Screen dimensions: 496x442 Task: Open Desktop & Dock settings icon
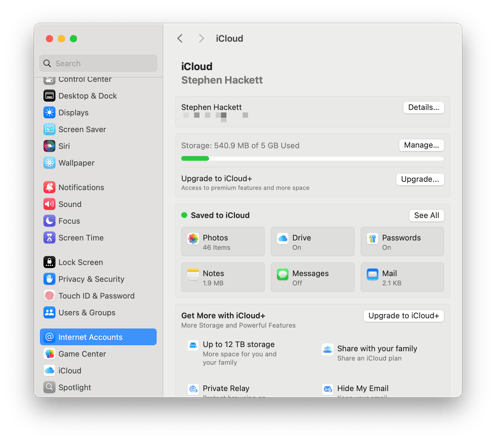tap(49, 96)
